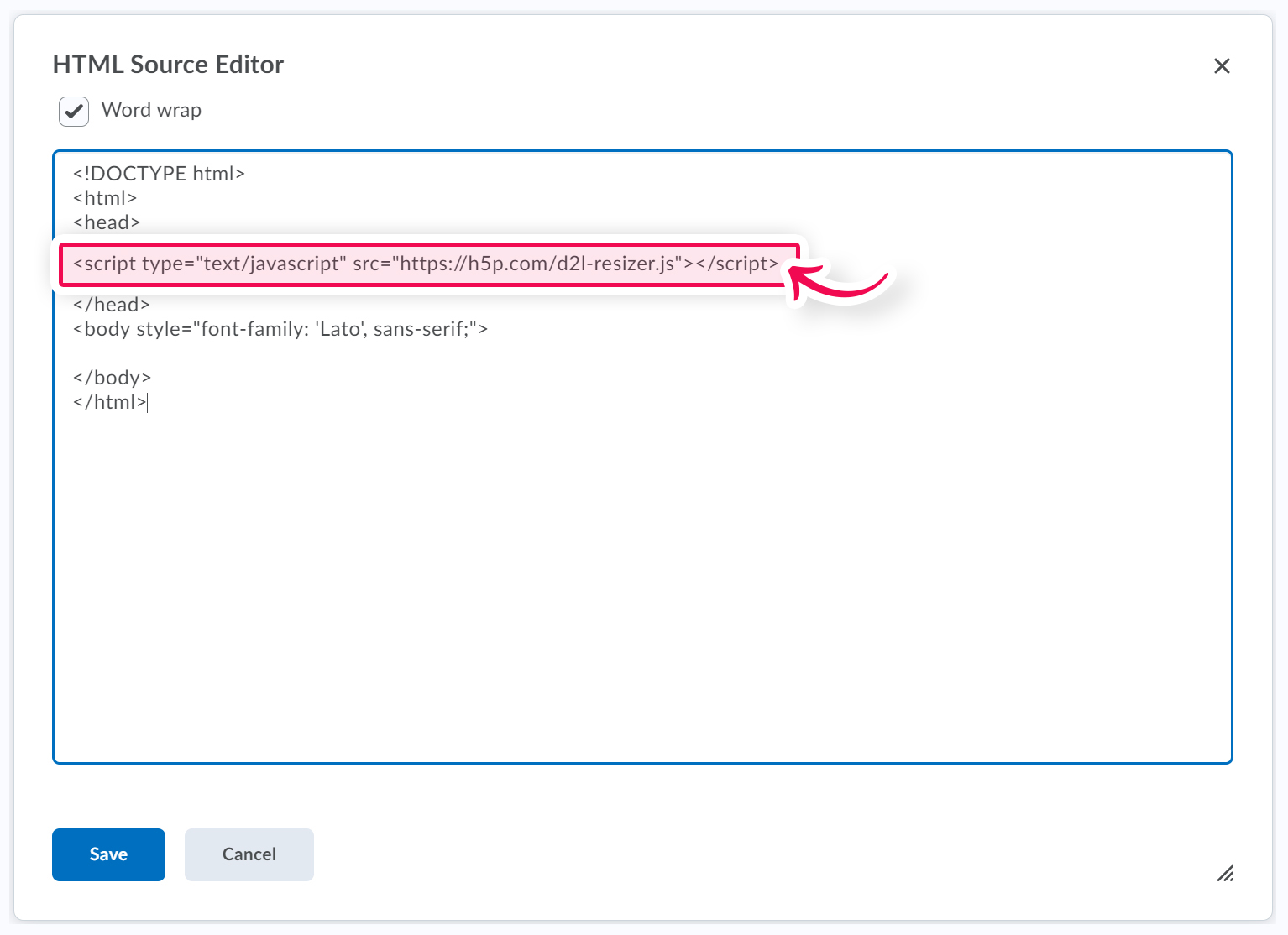The height and width of the screenshot is (935, 1288).
Task: Click the body style font-family line
Action: pos(280,329)
